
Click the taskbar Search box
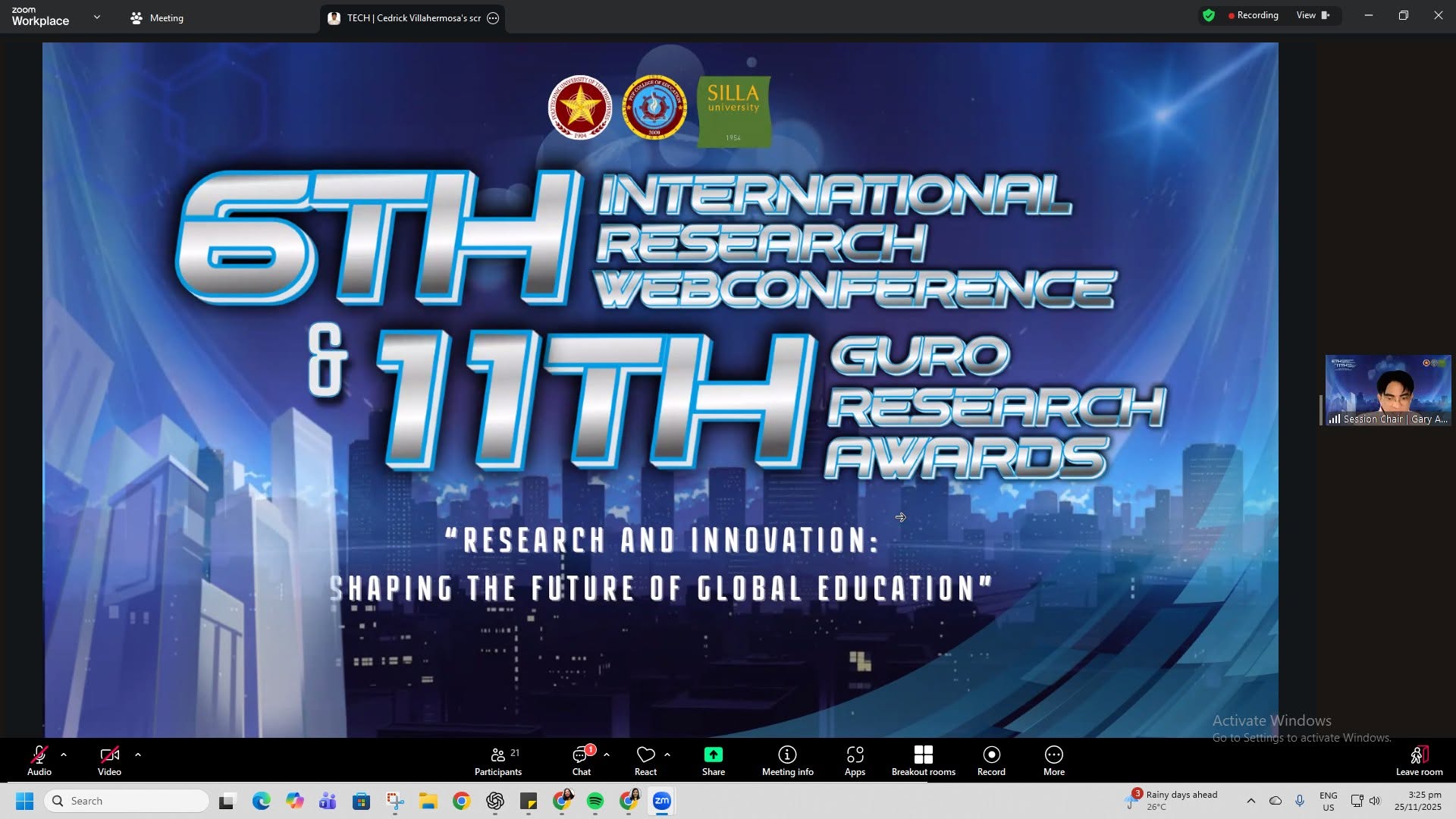pyautogui.click(x=127, y=801)
